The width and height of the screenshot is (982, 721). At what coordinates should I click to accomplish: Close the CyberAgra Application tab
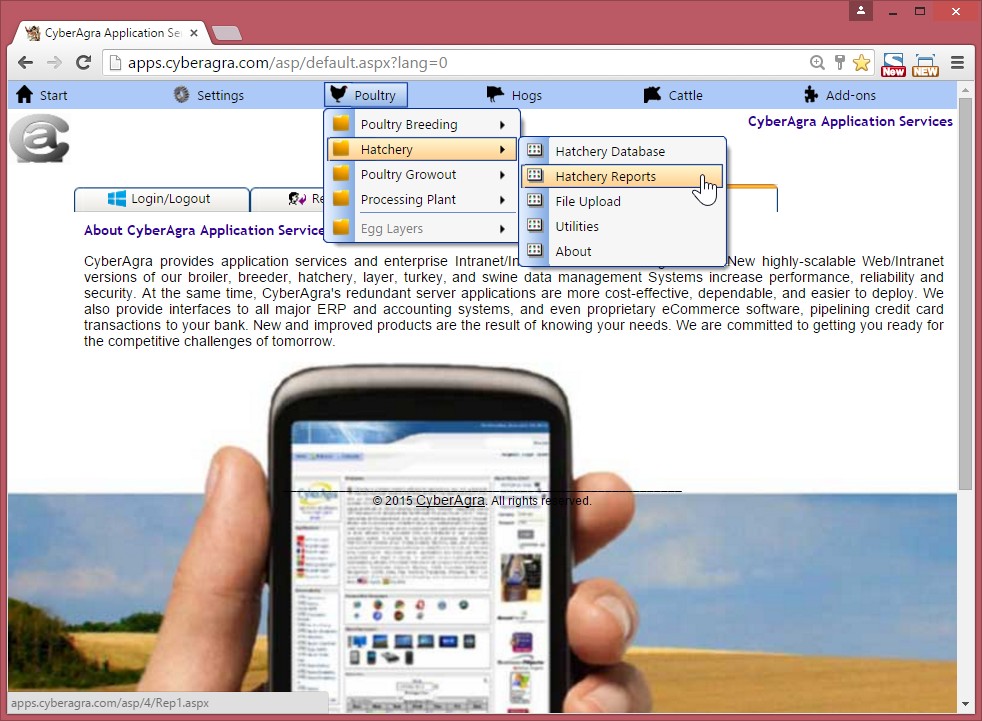coord(194,33)
